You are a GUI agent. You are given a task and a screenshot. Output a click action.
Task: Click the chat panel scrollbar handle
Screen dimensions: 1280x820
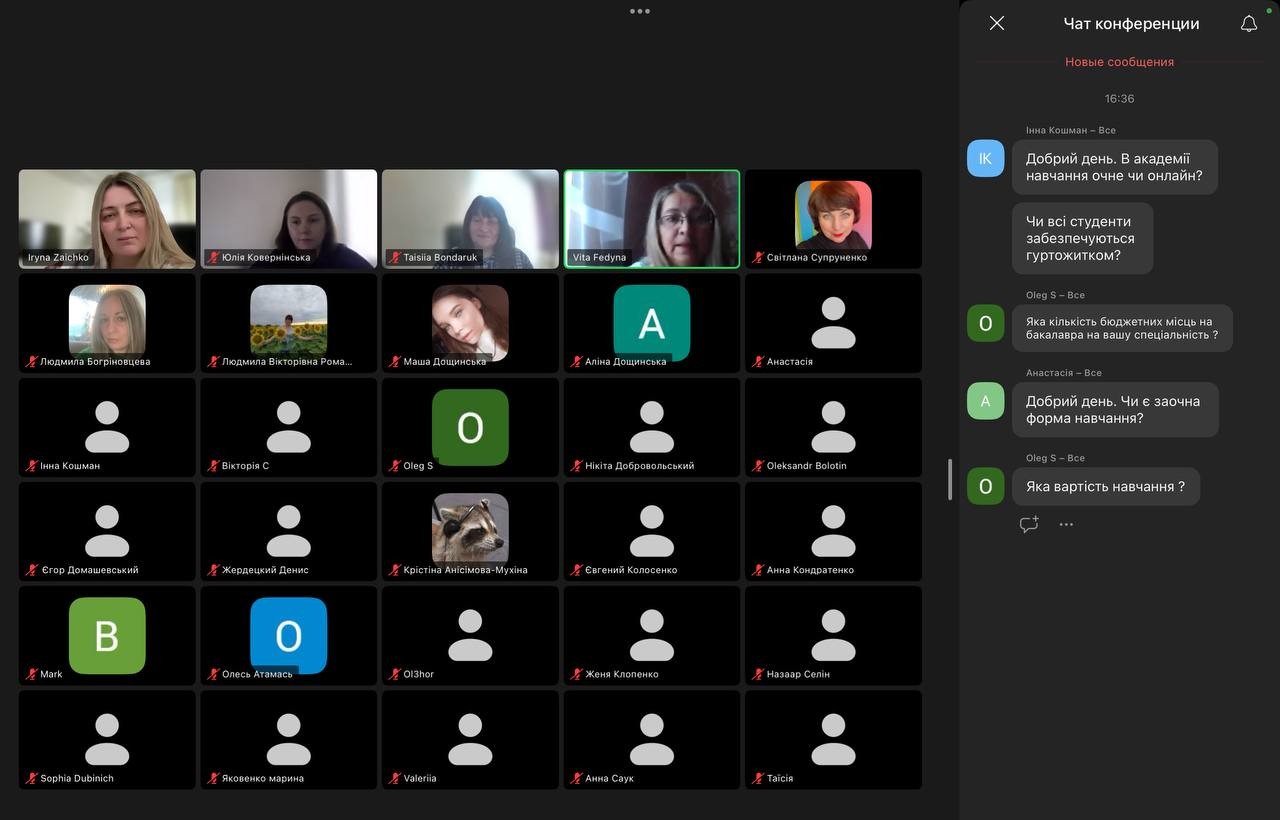(x=950, y=479)
